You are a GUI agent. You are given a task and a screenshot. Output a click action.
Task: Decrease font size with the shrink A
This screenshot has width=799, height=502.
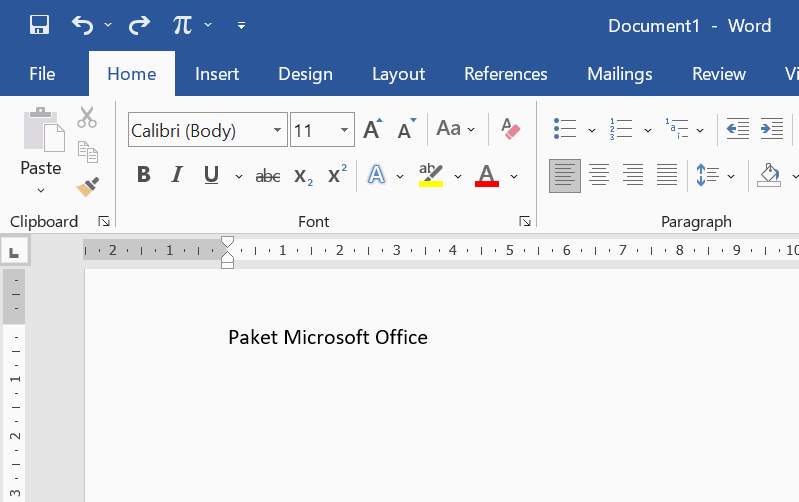(x=407, y=129)
